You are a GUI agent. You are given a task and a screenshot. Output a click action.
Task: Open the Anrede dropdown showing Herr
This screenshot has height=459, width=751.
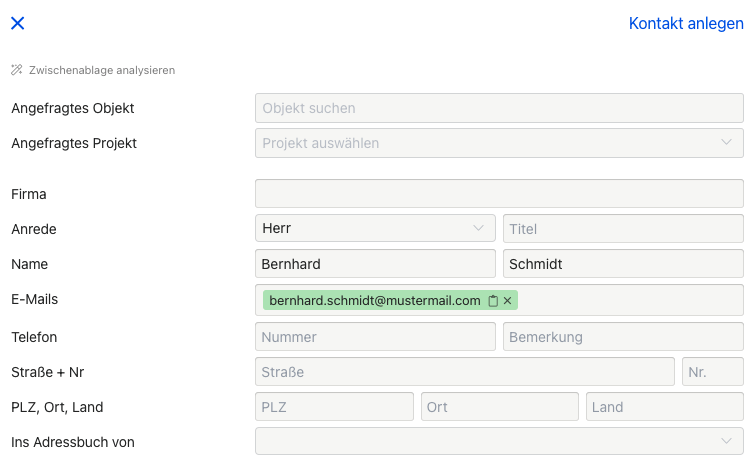coord(375,228)
